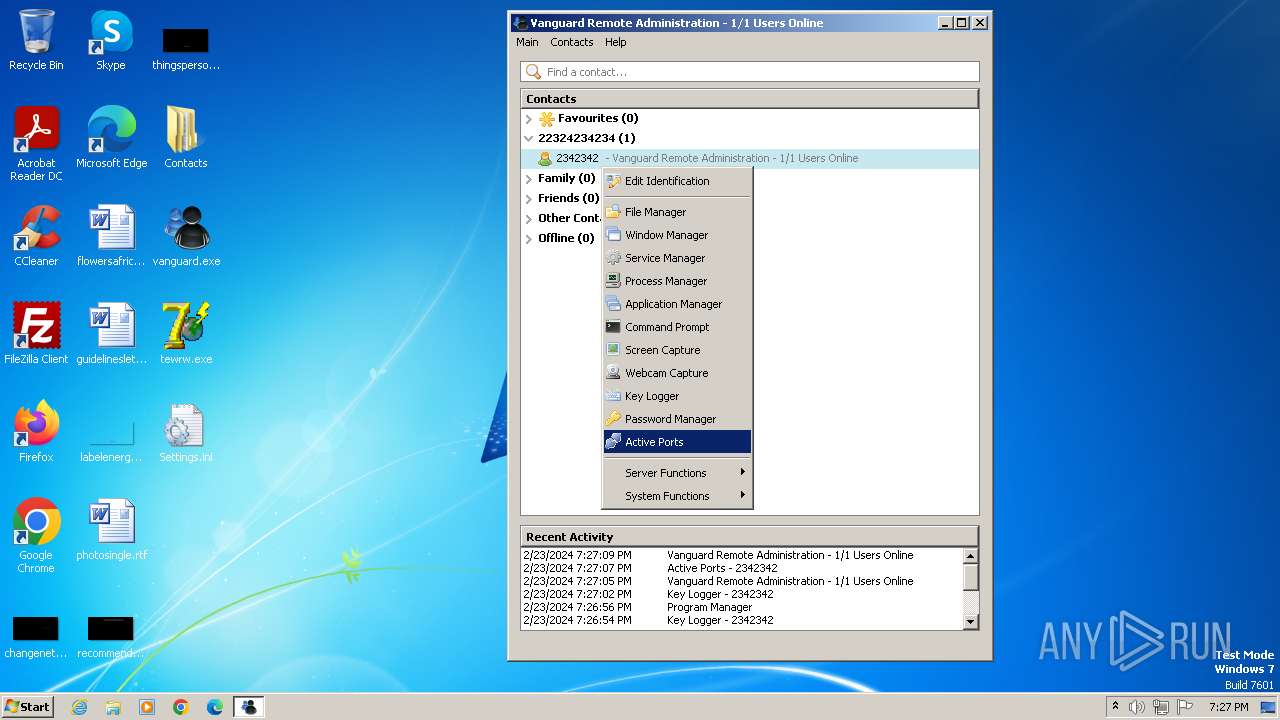Open the Help menu

(x=616, y=42)
